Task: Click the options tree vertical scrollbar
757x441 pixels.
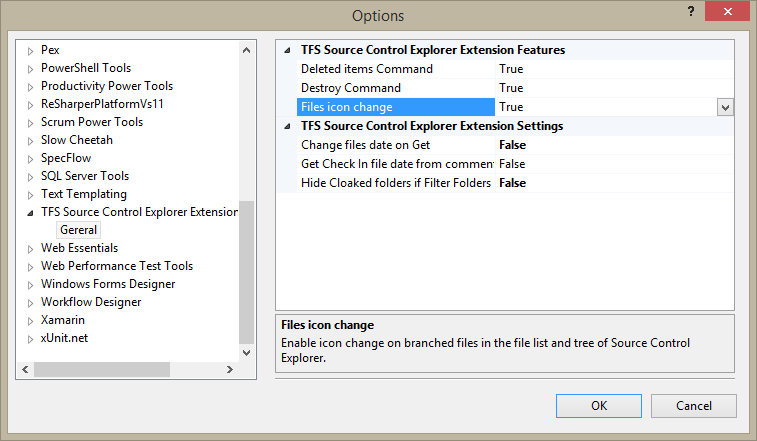Action: (247, 270)
